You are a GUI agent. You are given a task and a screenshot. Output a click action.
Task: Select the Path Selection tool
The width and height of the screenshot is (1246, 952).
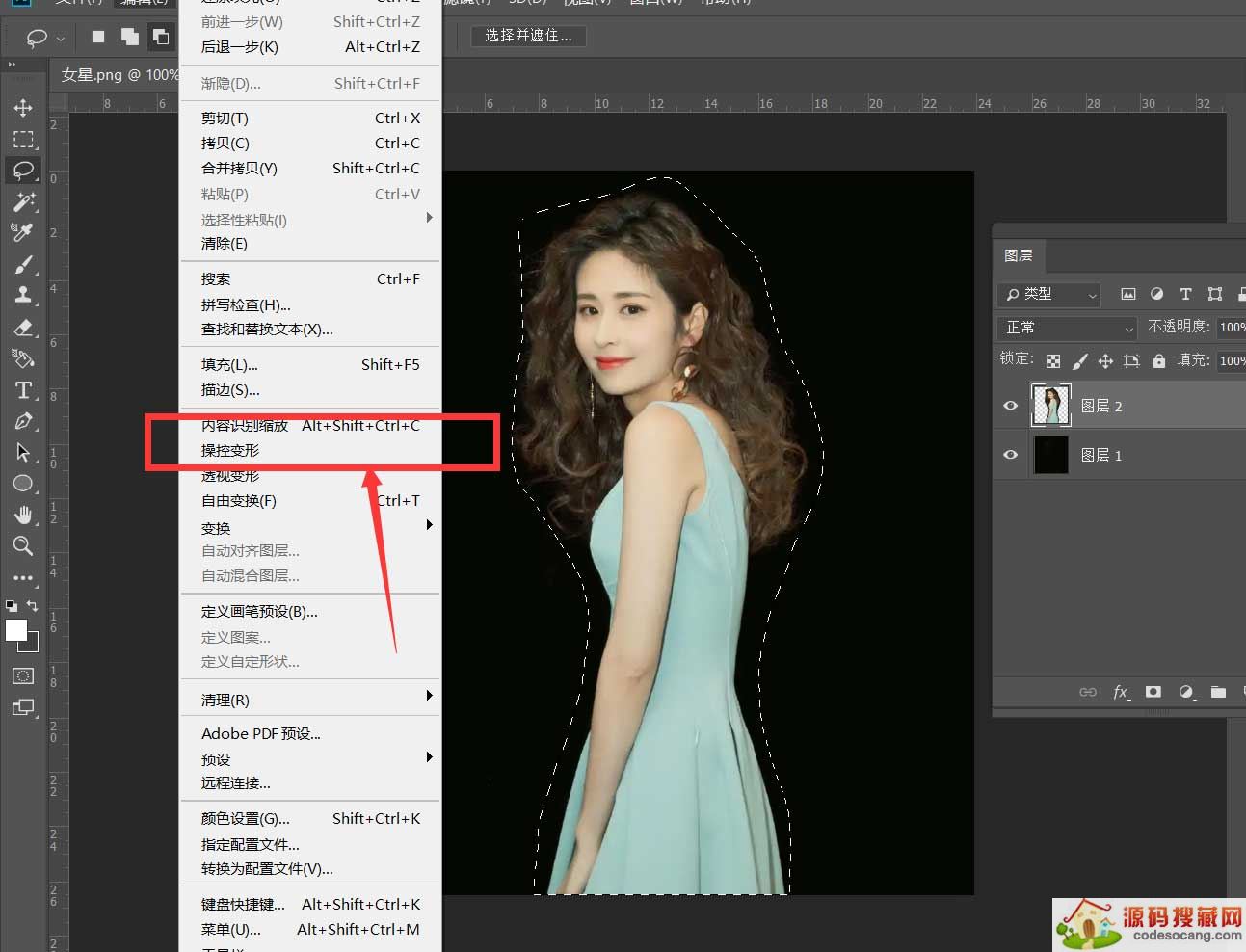[x=23, y=452]
